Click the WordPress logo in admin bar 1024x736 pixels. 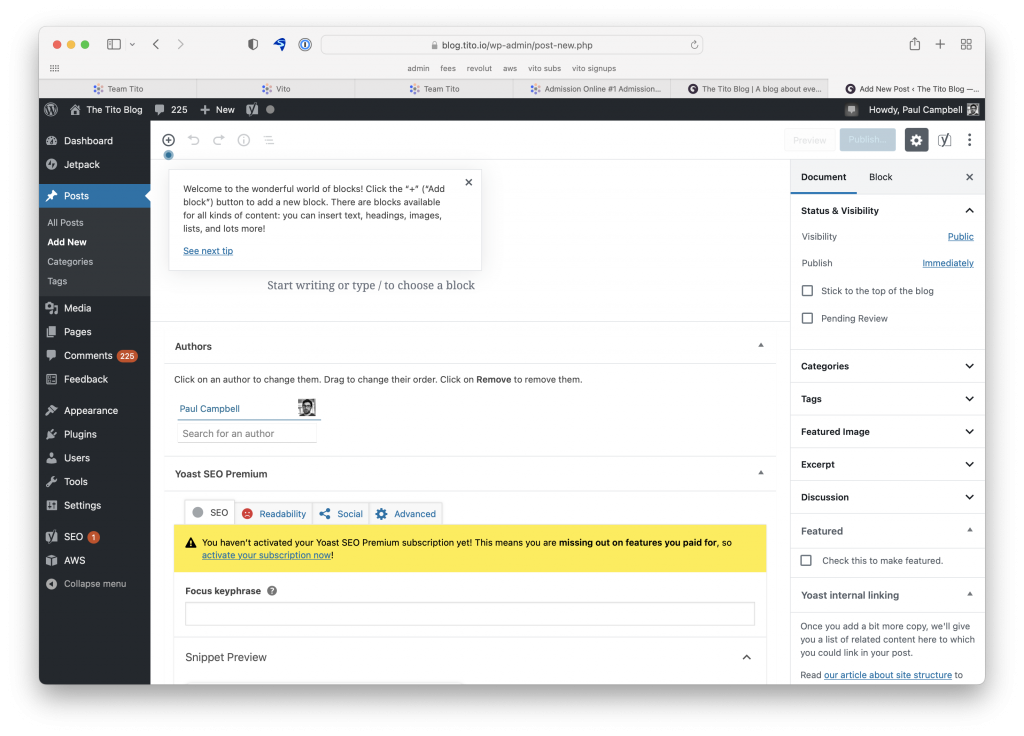click(51, 110)
